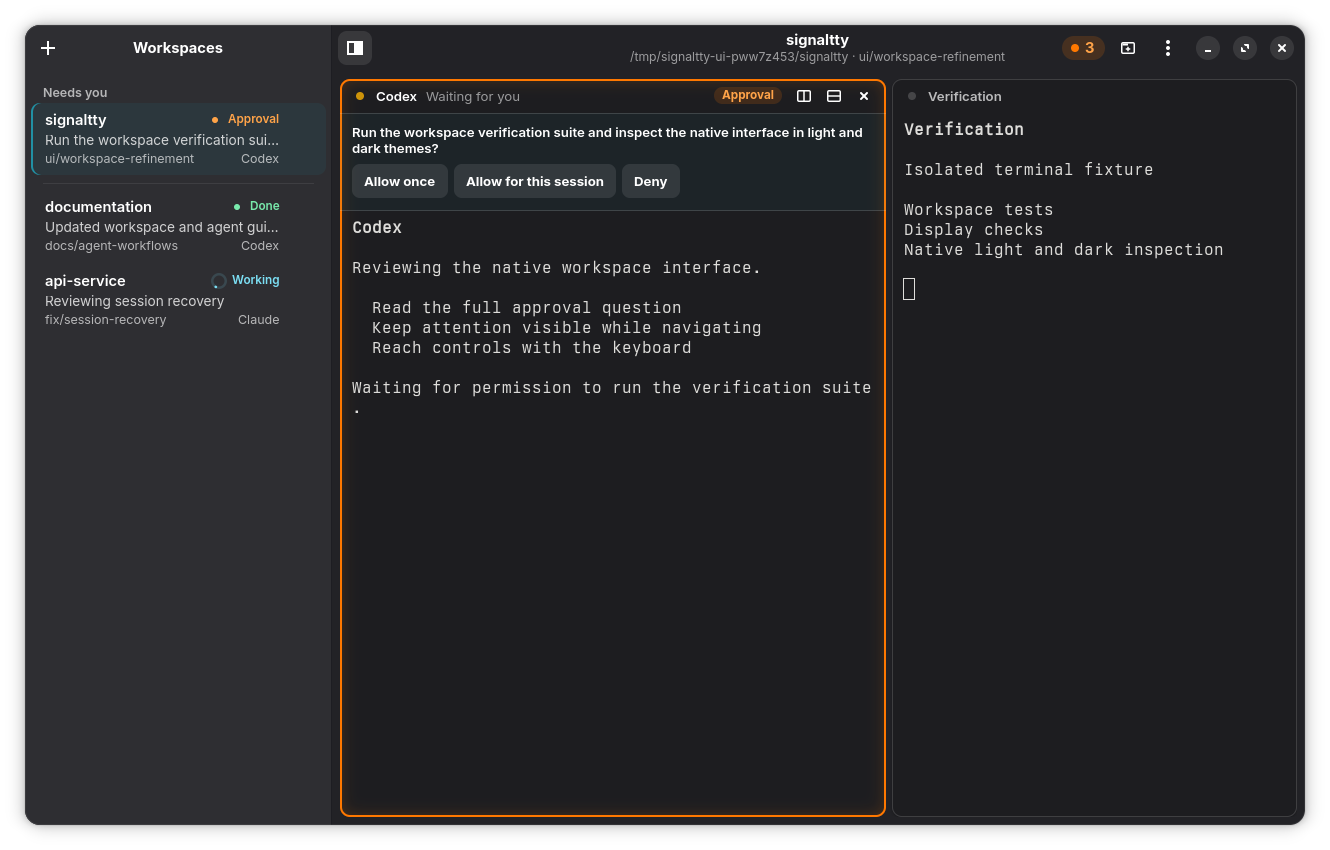Select the api-service workspace
This screenshot has width=1330, height=850.
pos(179,300)
